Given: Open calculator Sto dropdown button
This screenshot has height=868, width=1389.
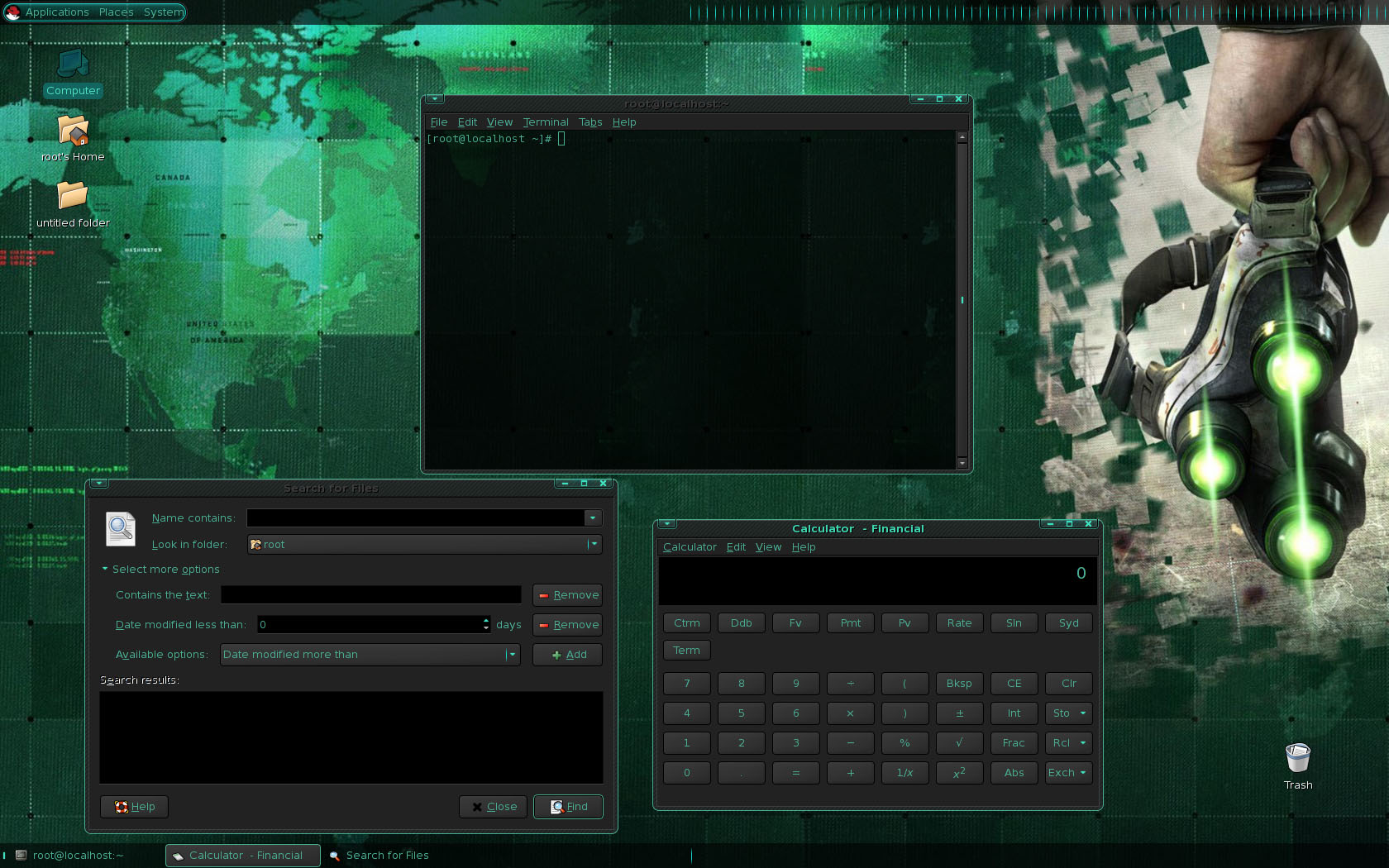Looking at the screenshot, I should [x=1068, y=713].
